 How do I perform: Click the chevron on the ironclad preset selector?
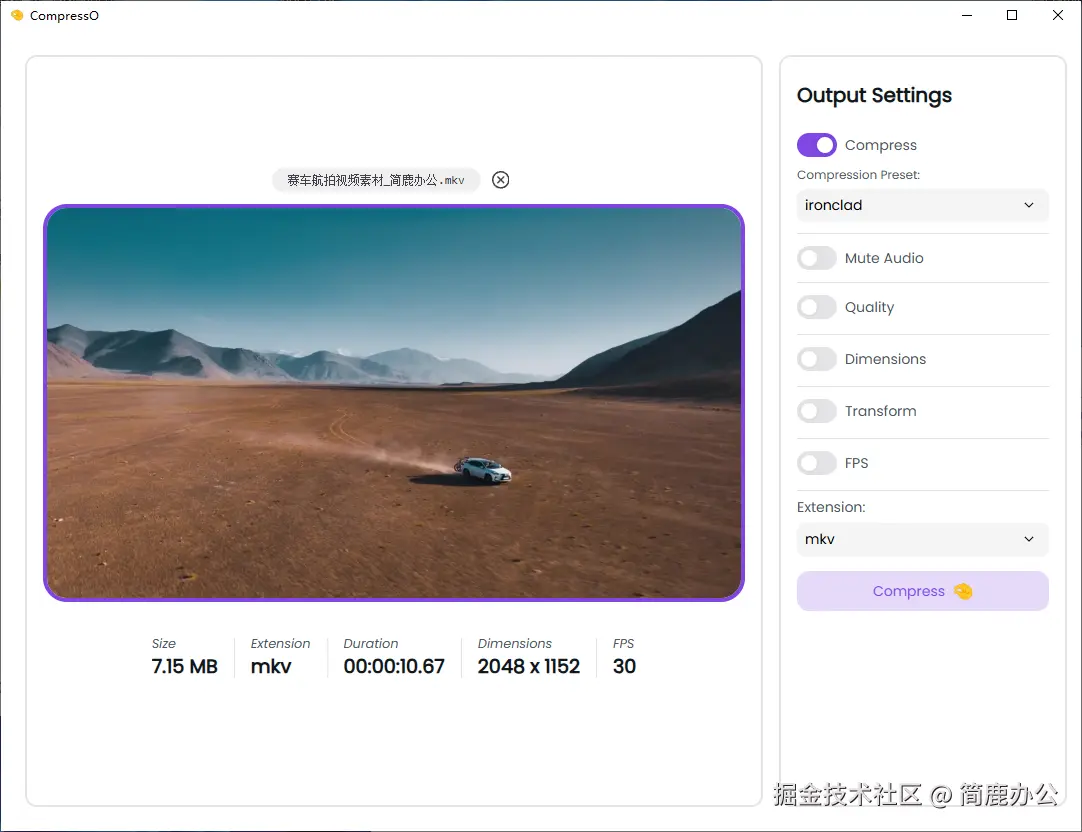1028,205
